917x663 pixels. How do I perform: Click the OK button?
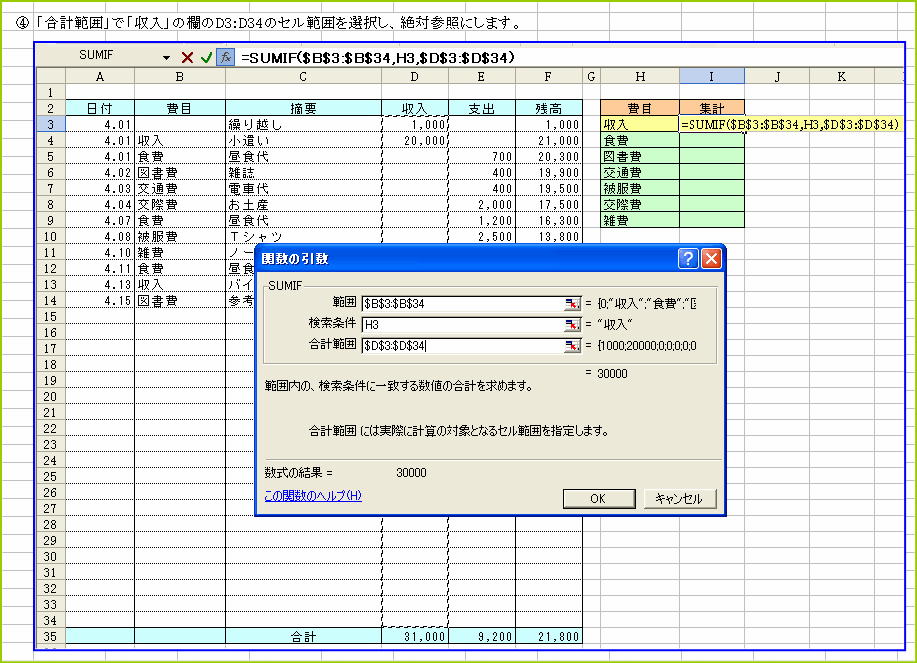pyautogui.click(x=599, y=499)
